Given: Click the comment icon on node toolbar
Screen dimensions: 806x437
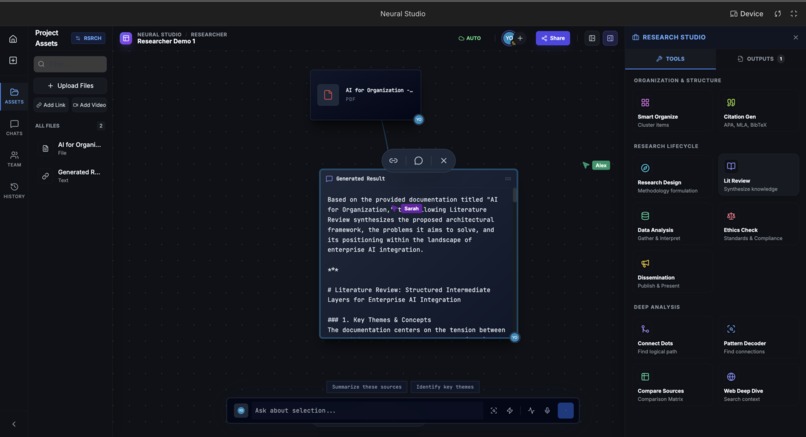Looking at the screenshot, I should tap(418, 160).
